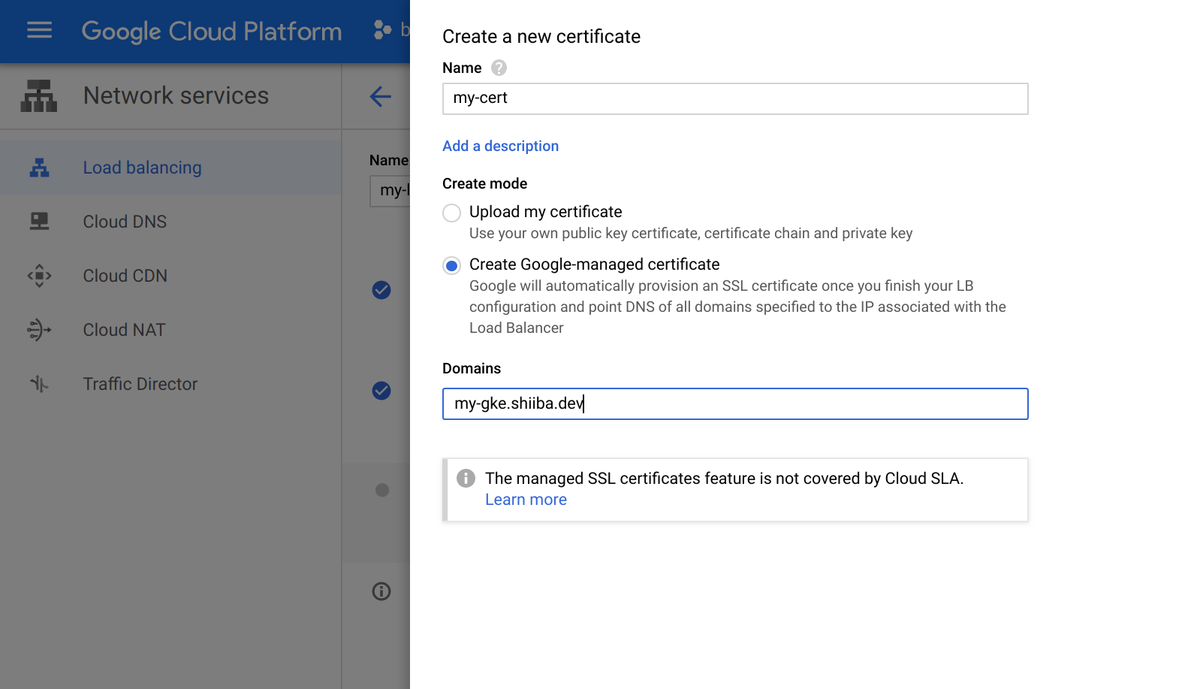
Task: Click the Learn more link
Action: (x=526, y=500)
